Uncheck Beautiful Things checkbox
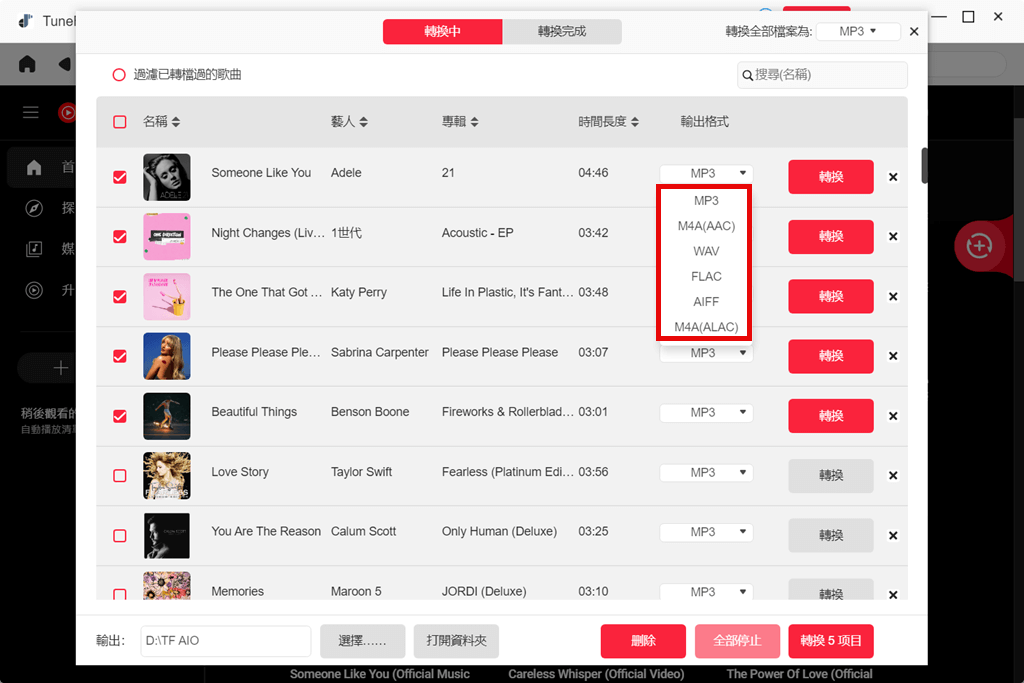Screen dimensions: 1024x683 [x=120, y=416]
